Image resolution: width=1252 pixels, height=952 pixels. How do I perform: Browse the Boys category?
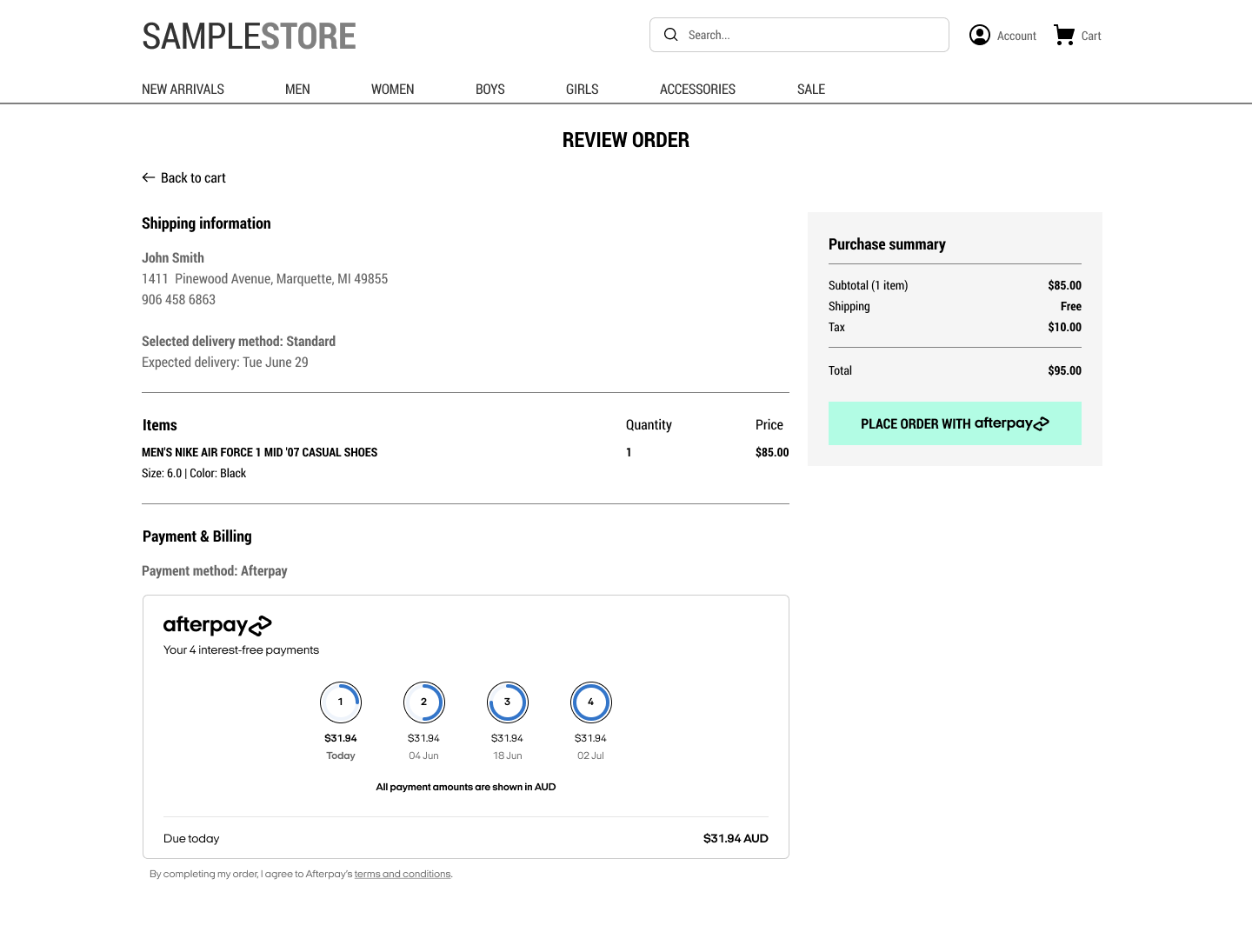[489, 90]
